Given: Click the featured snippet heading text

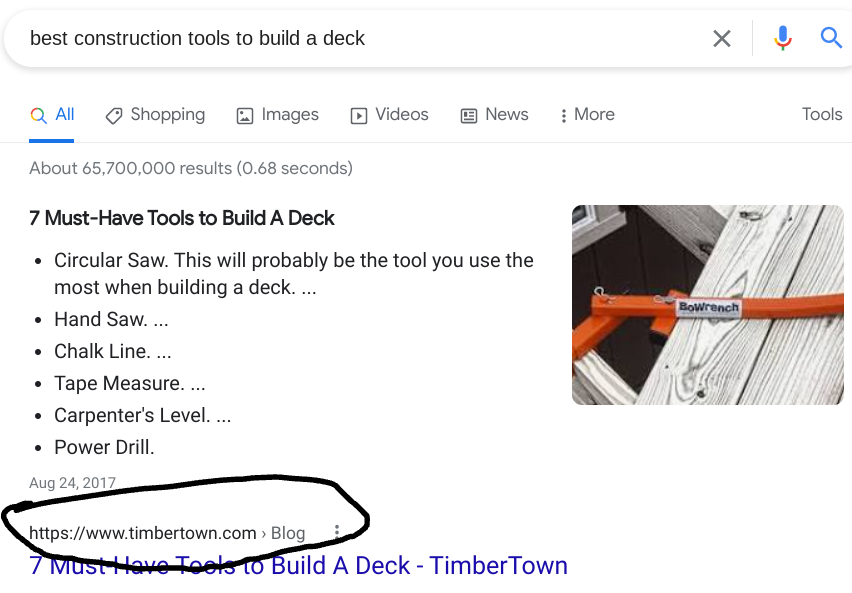Looking at the screenshot, I should coord(182,218).
